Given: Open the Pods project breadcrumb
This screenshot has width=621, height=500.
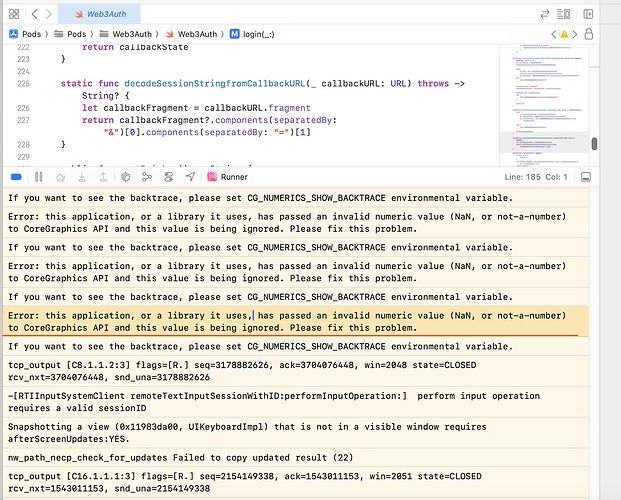Looking at the screenshot, I should [x=25, y=34].
